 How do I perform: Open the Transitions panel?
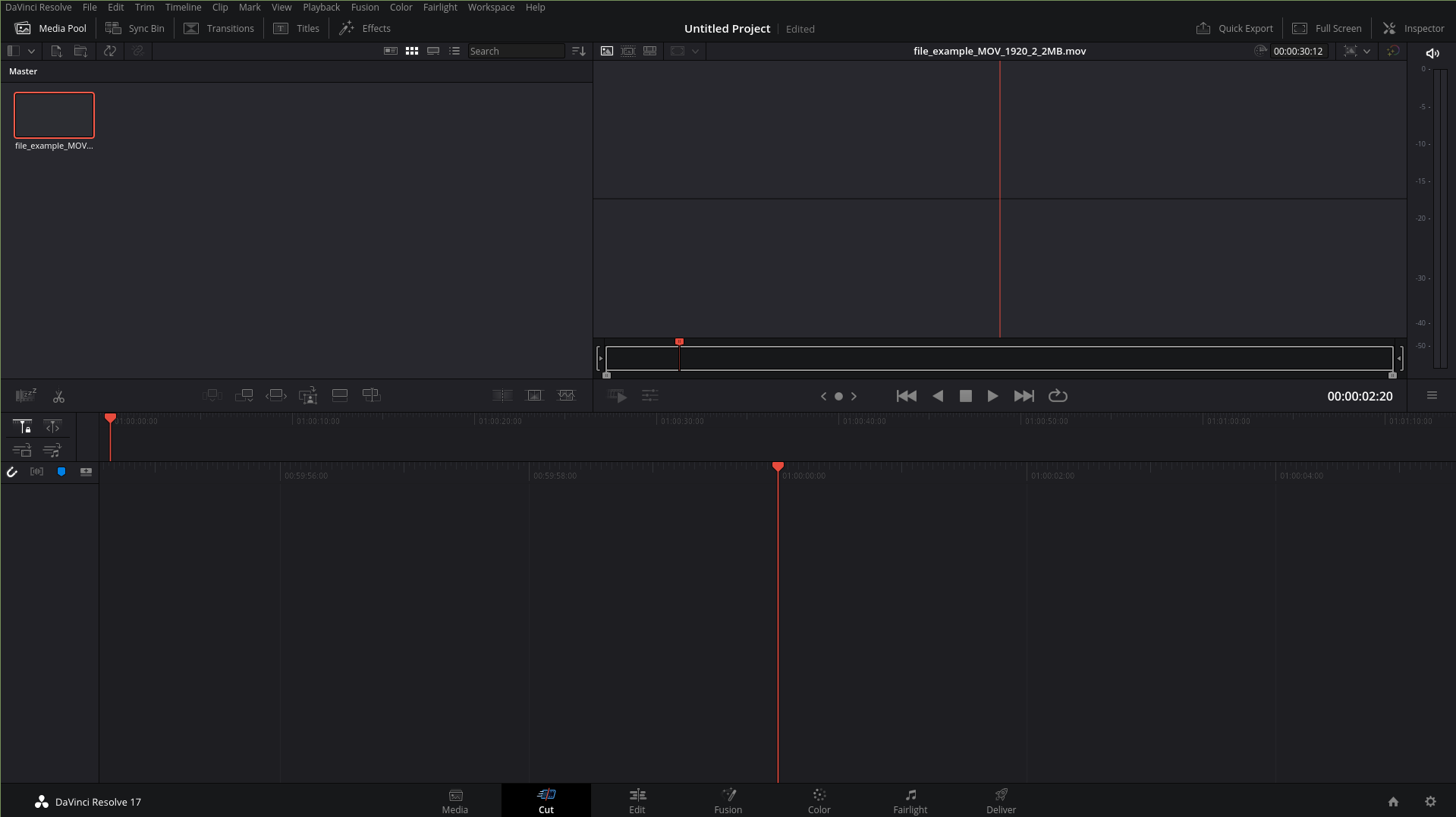click(x=219, y=28)
